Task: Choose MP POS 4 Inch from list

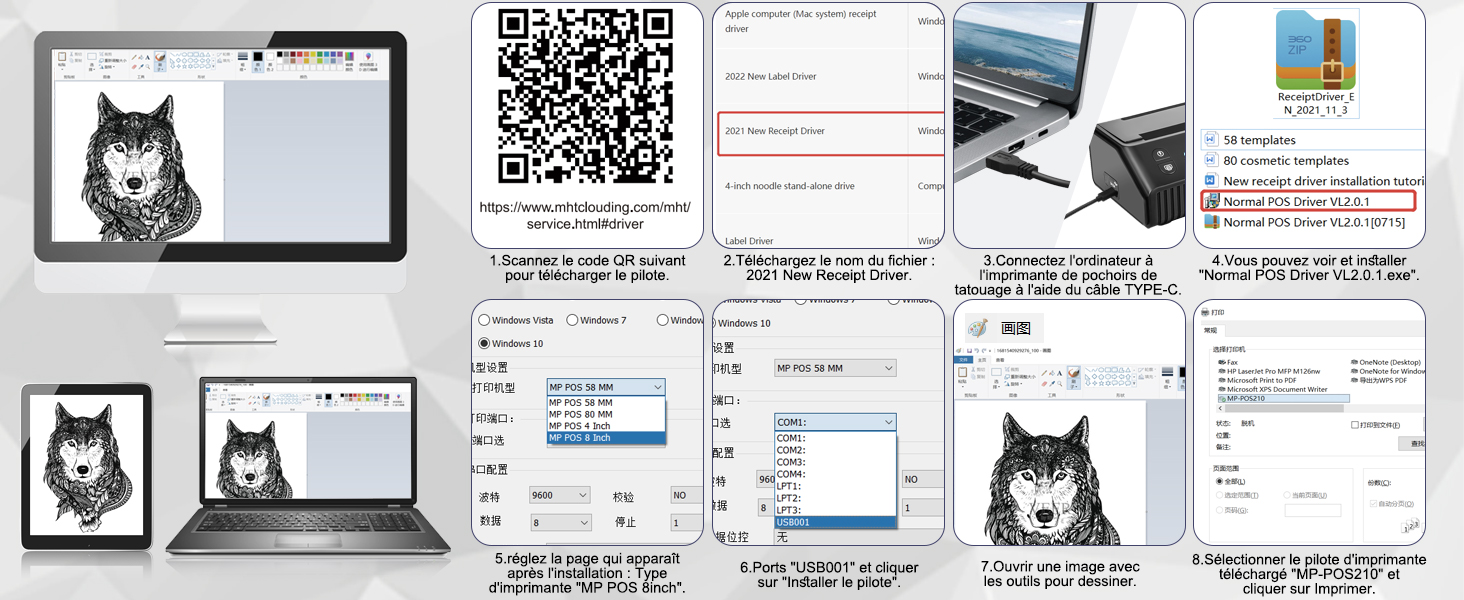Action: tap(606, 426)
